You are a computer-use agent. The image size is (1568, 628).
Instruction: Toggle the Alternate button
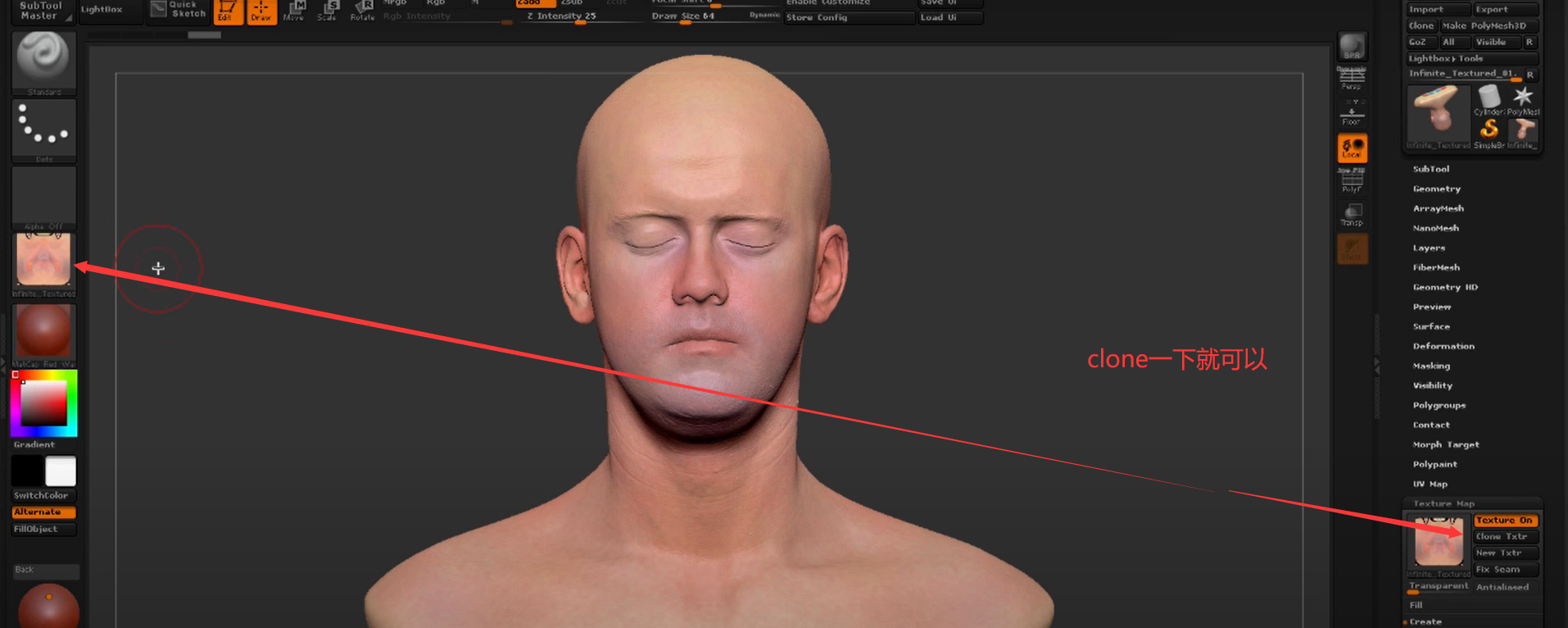click(44, 512)
